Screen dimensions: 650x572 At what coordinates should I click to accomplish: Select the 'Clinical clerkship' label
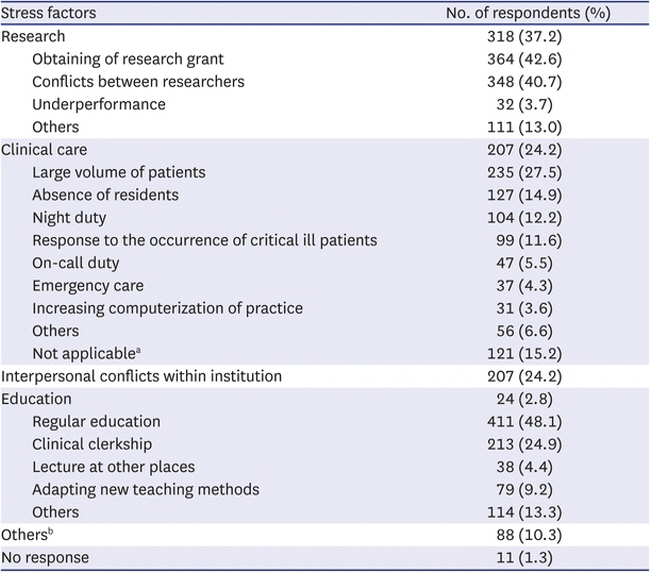(x=92, y=444)
